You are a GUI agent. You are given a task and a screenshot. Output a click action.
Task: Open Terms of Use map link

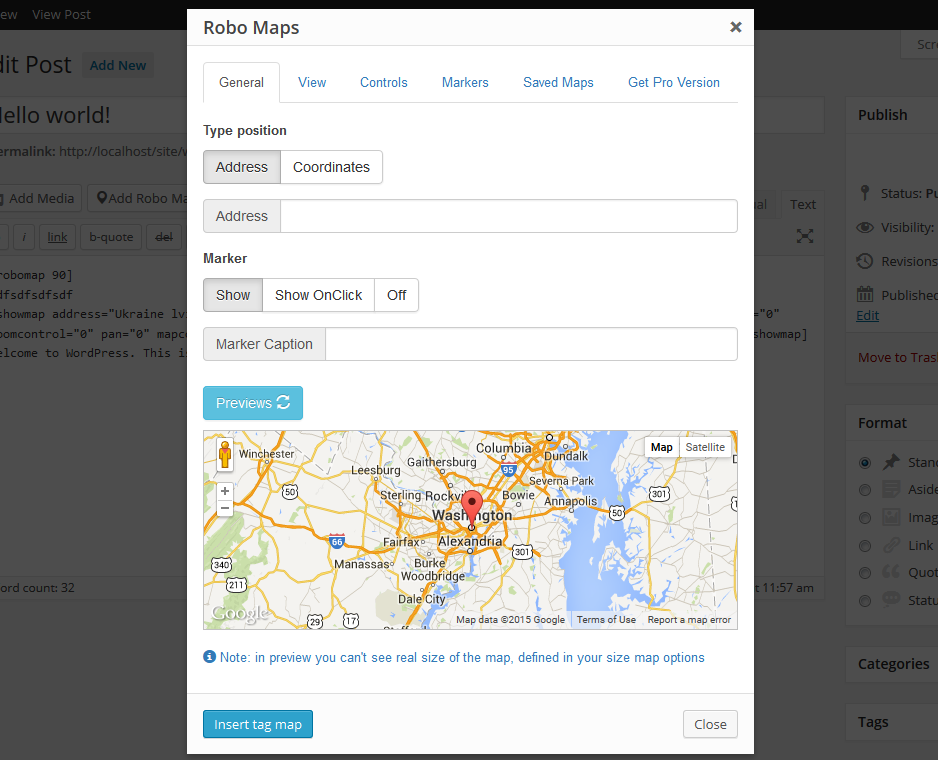(606, 620)
